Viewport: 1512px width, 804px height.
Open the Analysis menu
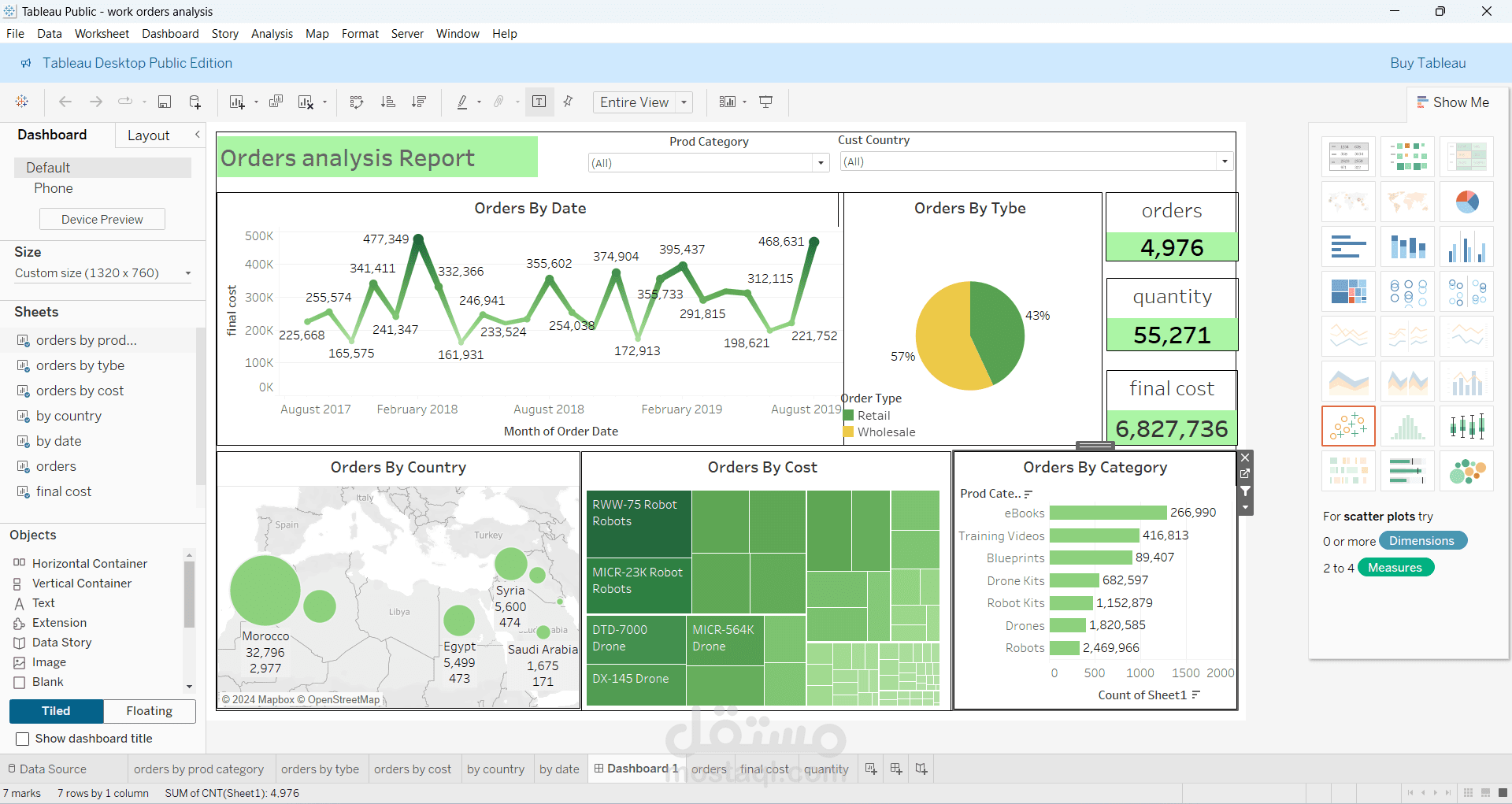[x=272, y=33]
